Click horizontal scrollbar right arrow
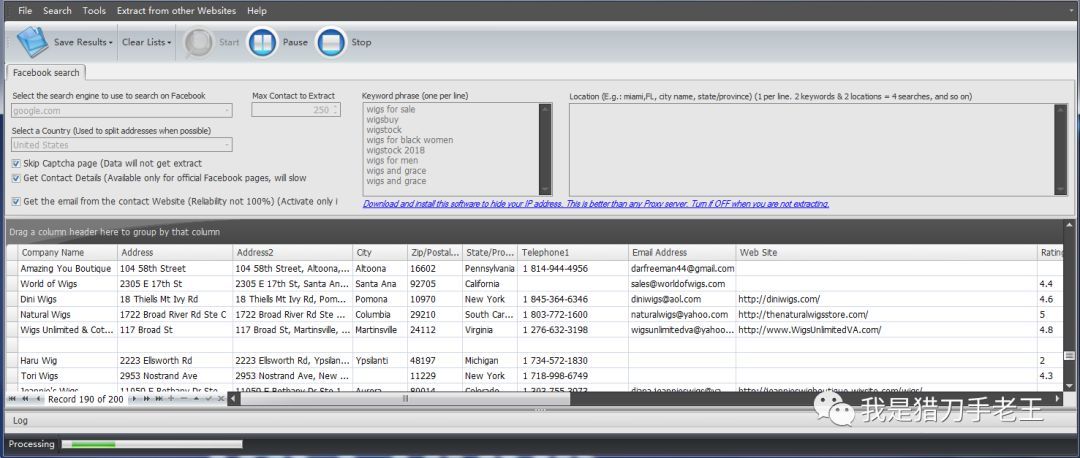The image size is (1080, 458). (x=1058, y=398)
